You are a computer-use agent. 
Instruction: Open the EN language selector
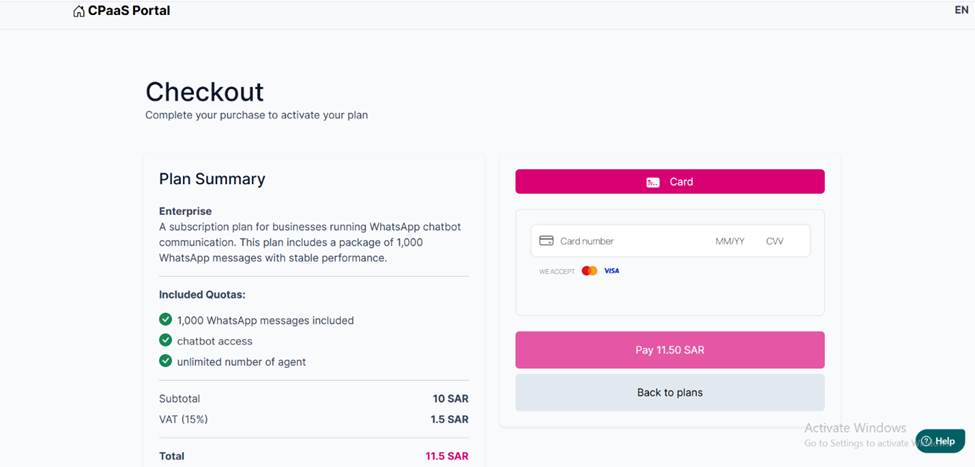[x=961, y=10]
